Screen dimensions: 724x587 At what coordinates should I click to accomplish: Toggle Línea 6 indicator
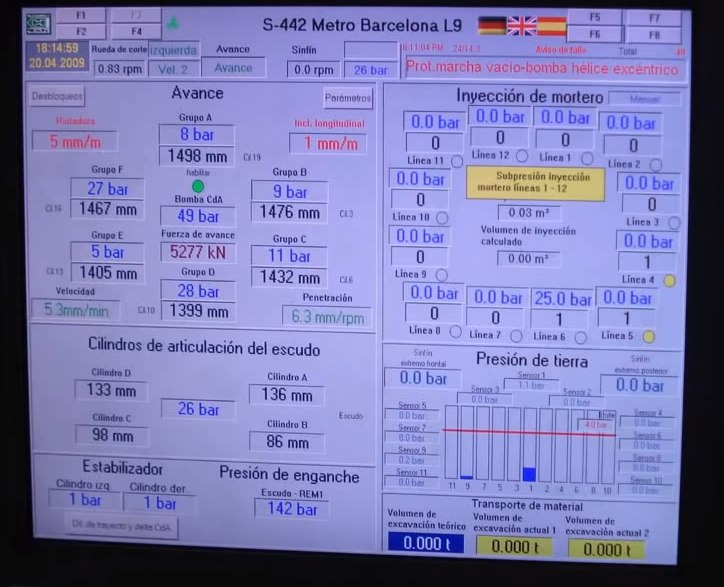coord(580,338)
